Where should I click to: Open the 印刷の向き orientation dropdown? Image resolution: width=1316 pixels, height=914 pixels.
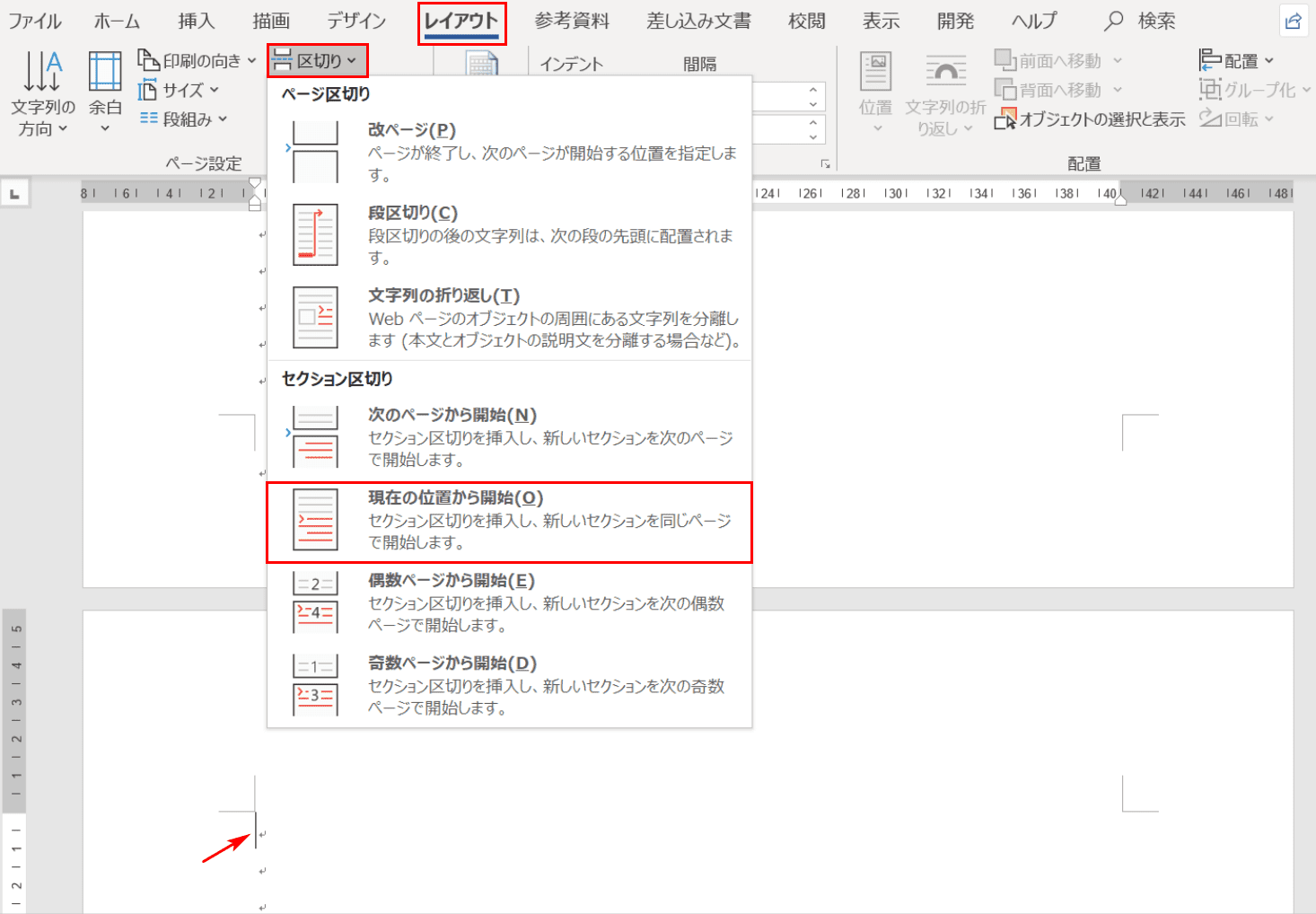(197, 60)
